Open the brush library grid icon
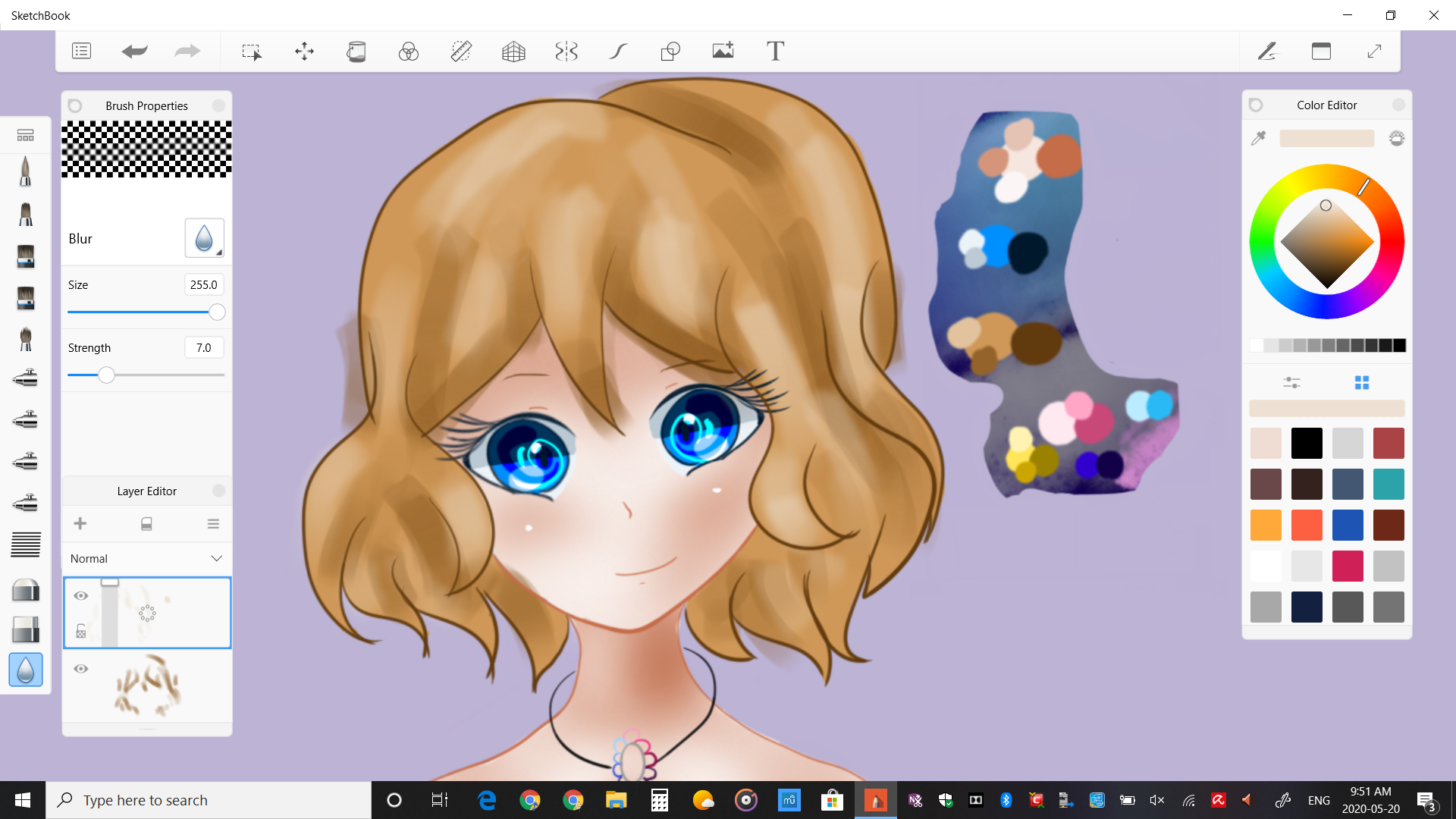The height and width of the screenshot is (819, 1456). [25, 135]
